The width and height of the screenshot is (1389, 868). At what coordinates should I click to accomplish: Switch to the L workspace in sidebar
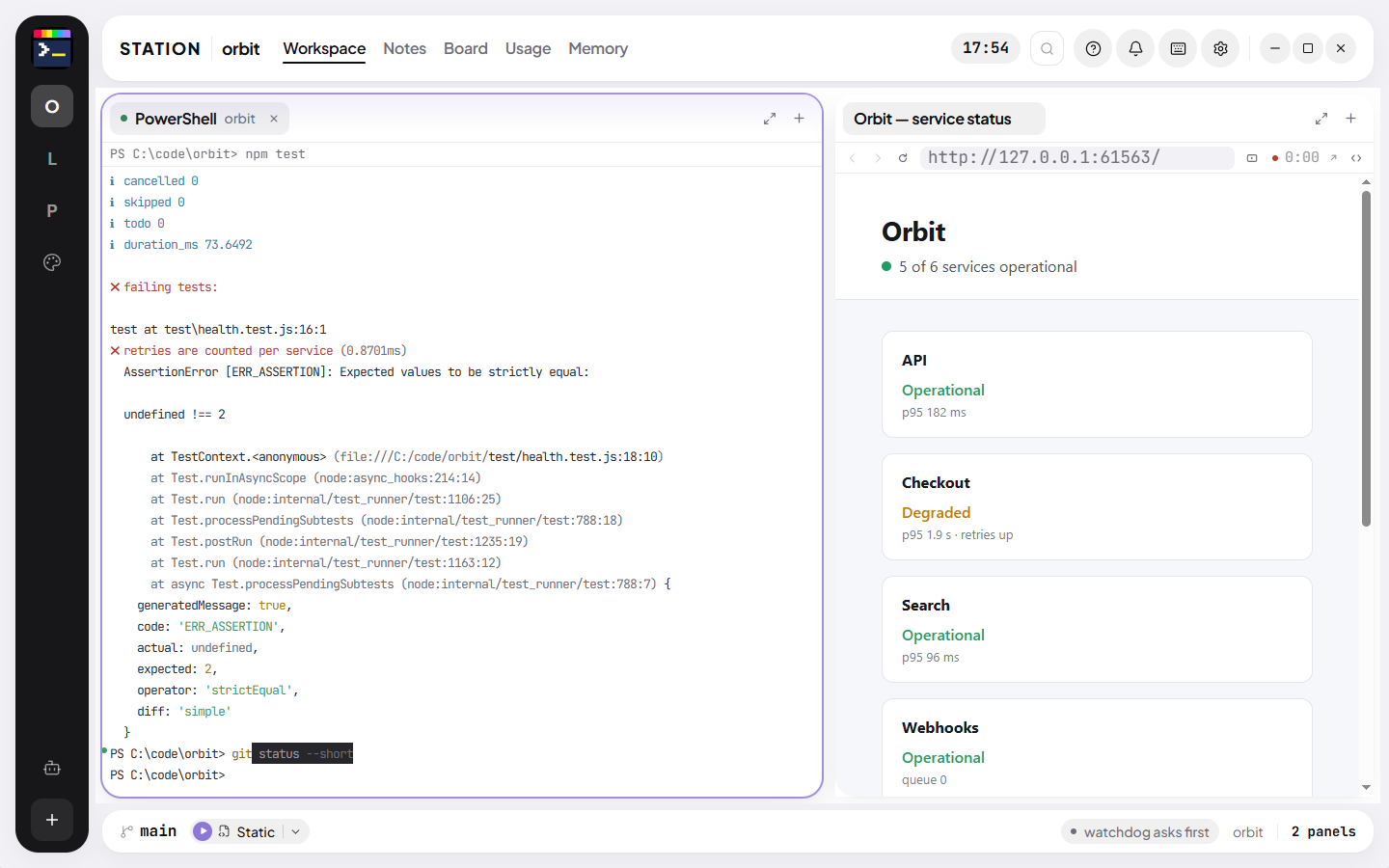point(52,158)
